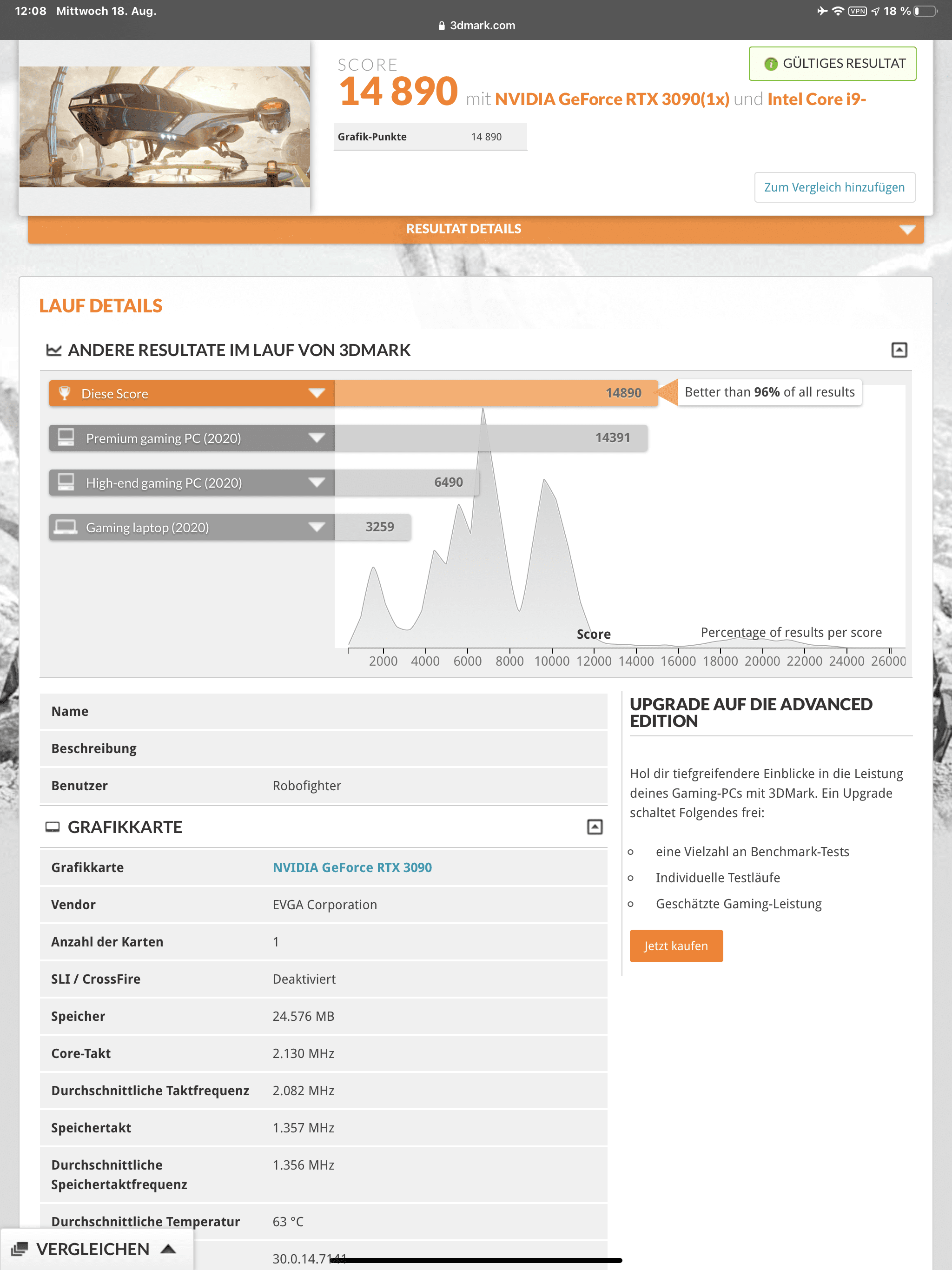Click the desktop icon on Premium gaming PC

point(66,437)
